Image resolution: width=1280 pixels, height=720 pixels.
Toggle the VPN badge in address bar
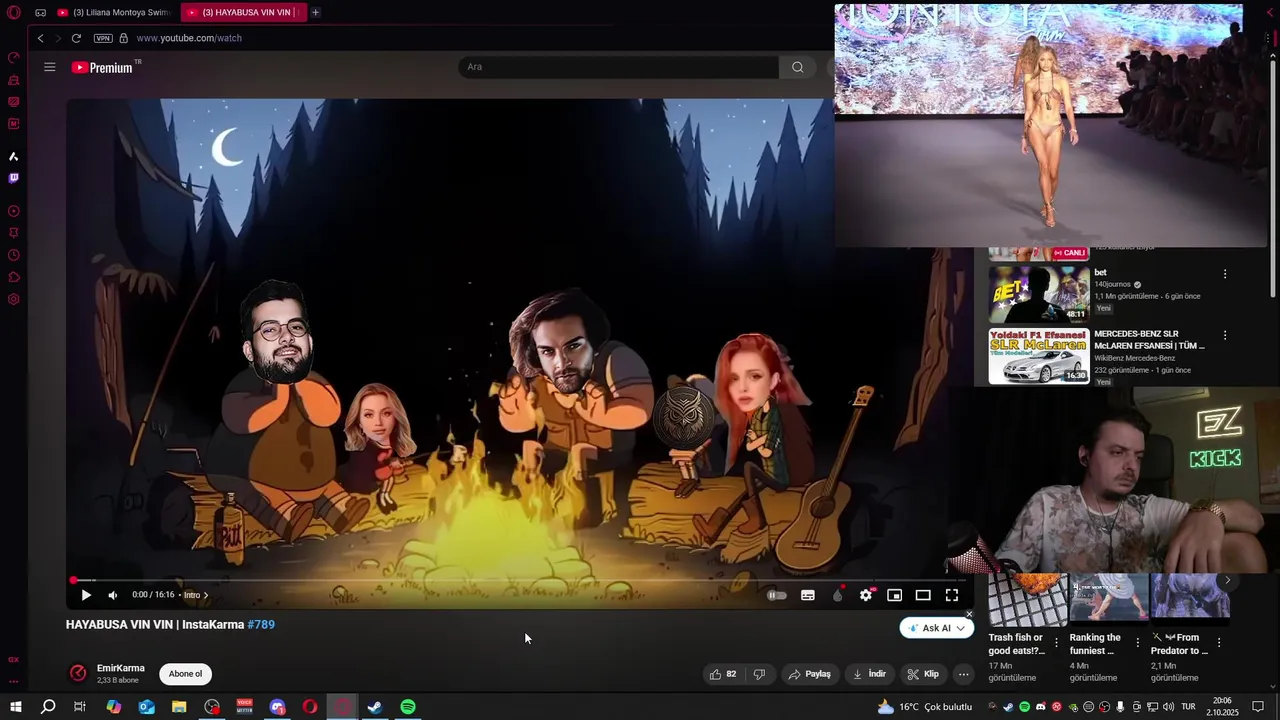tap(103, 38)
